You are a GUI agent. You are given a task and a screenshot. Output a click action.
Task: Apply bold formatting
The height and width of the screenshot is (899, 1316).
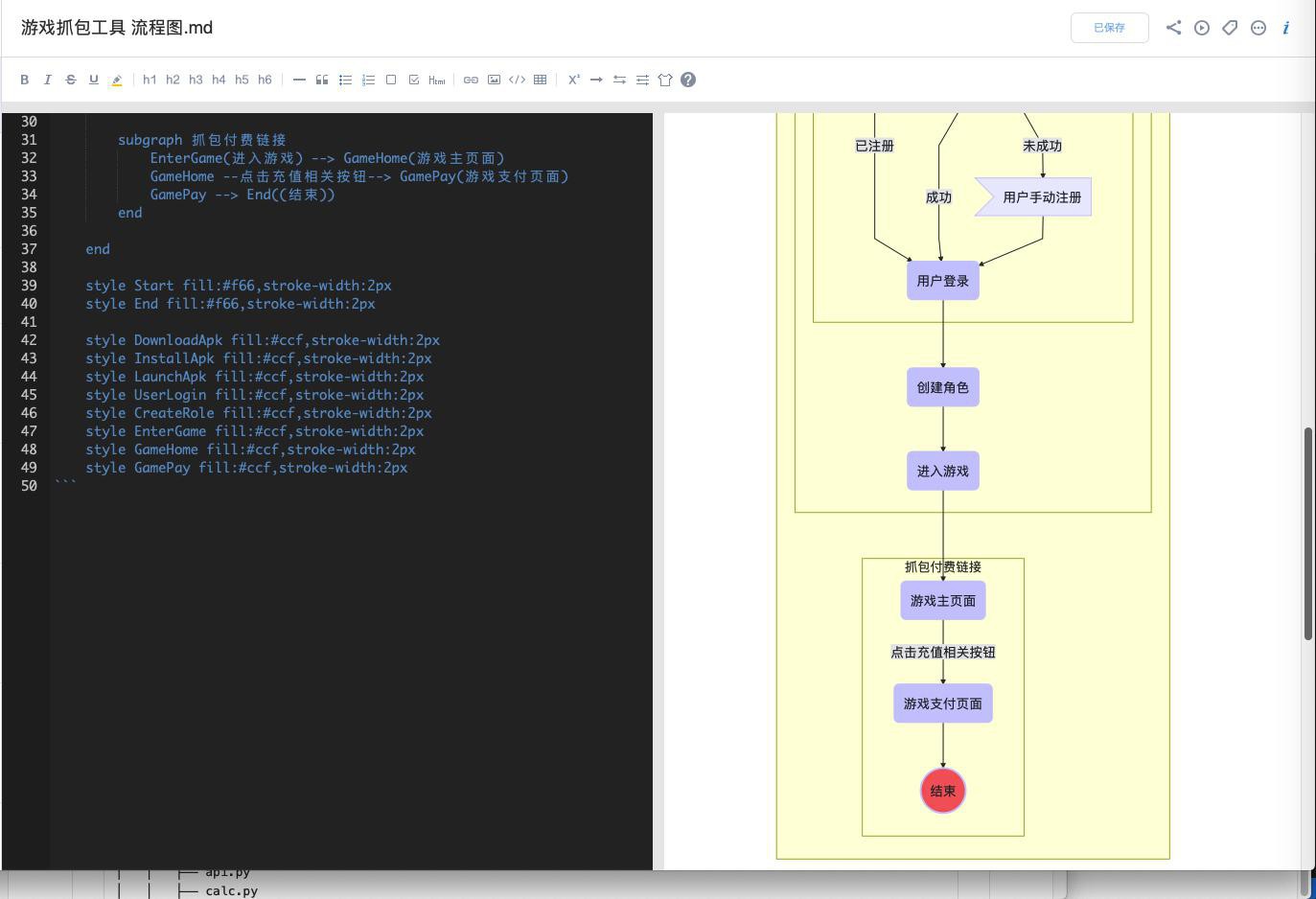click(x=25, y=80)
